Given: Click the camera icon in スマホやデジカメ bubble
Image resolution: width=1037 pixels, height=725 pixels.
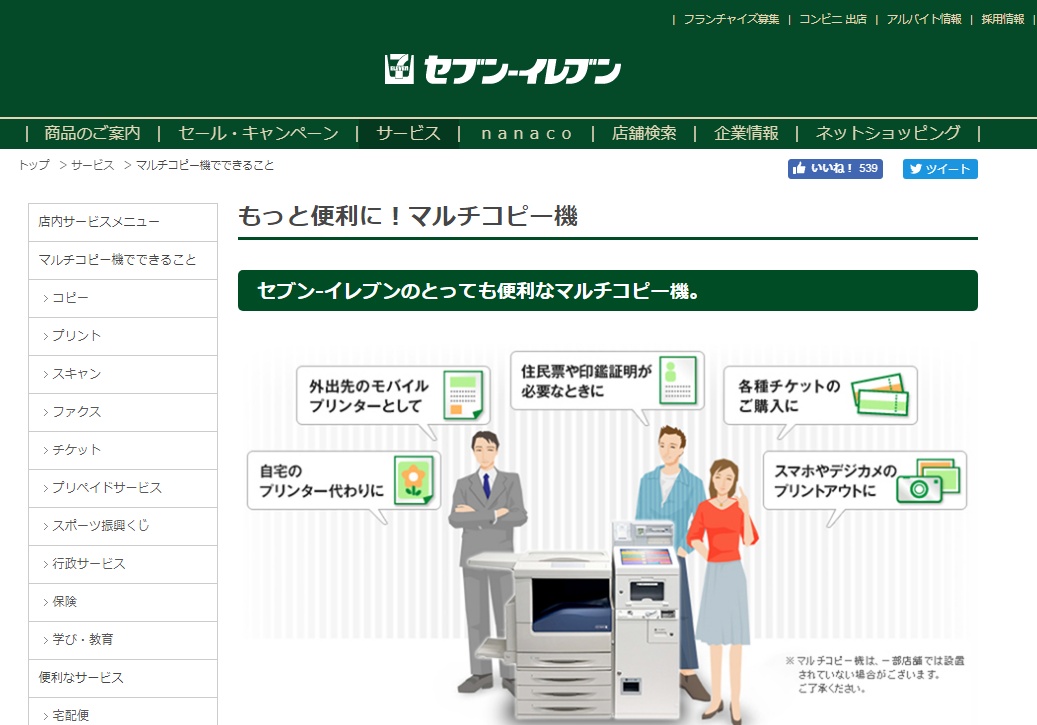Looking at the screenshot, I should [927, 481].
